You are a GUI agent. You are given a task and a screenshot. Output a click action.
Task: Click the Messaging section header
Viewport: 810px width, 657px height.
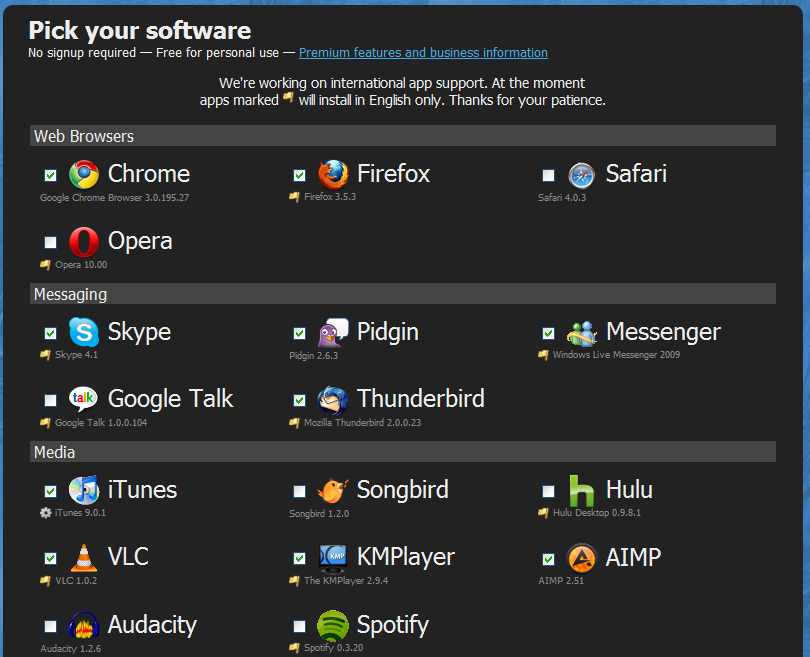403,294
